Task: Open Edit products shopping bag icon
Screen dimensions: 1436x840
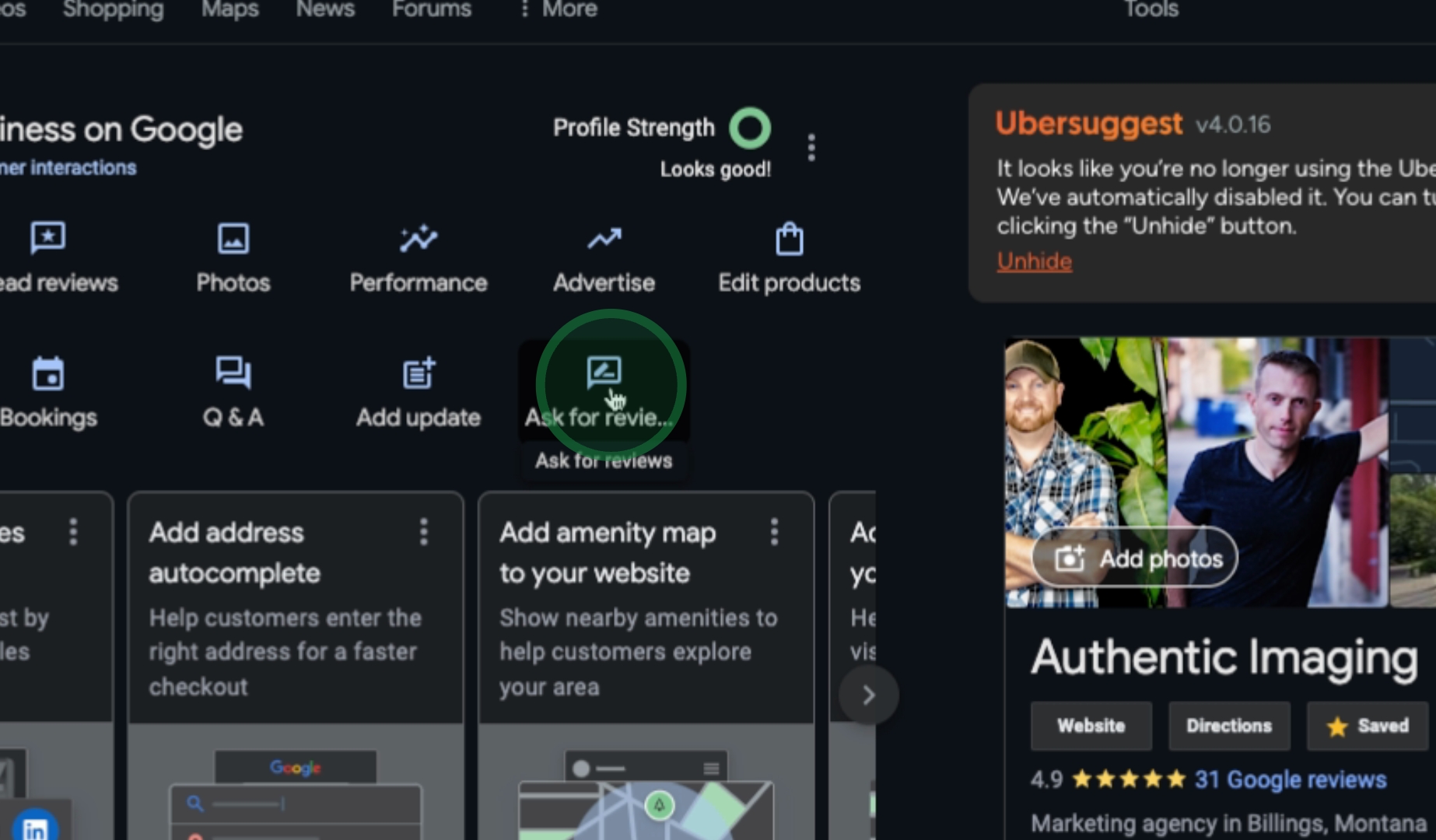Action: (789, 239)
